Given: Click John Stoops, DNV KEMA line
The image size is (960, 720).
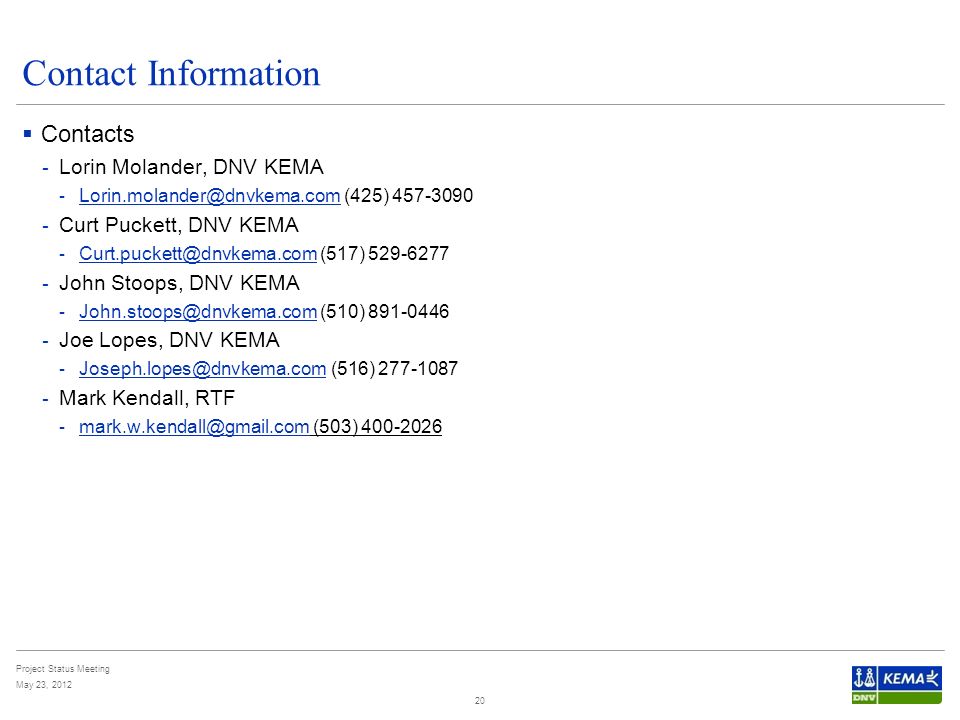Looking at the screenshot, I should point(179,283).
